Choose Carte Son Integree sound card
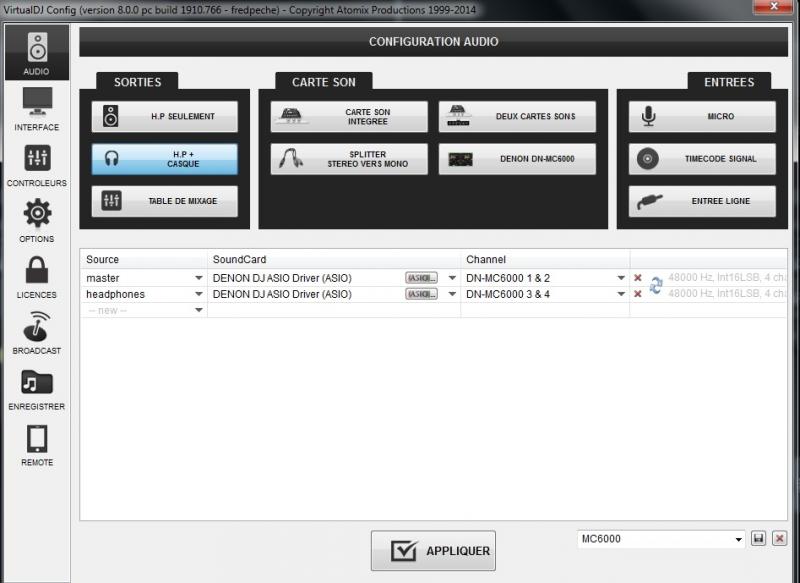800x583 pixels. coord(349,116)
